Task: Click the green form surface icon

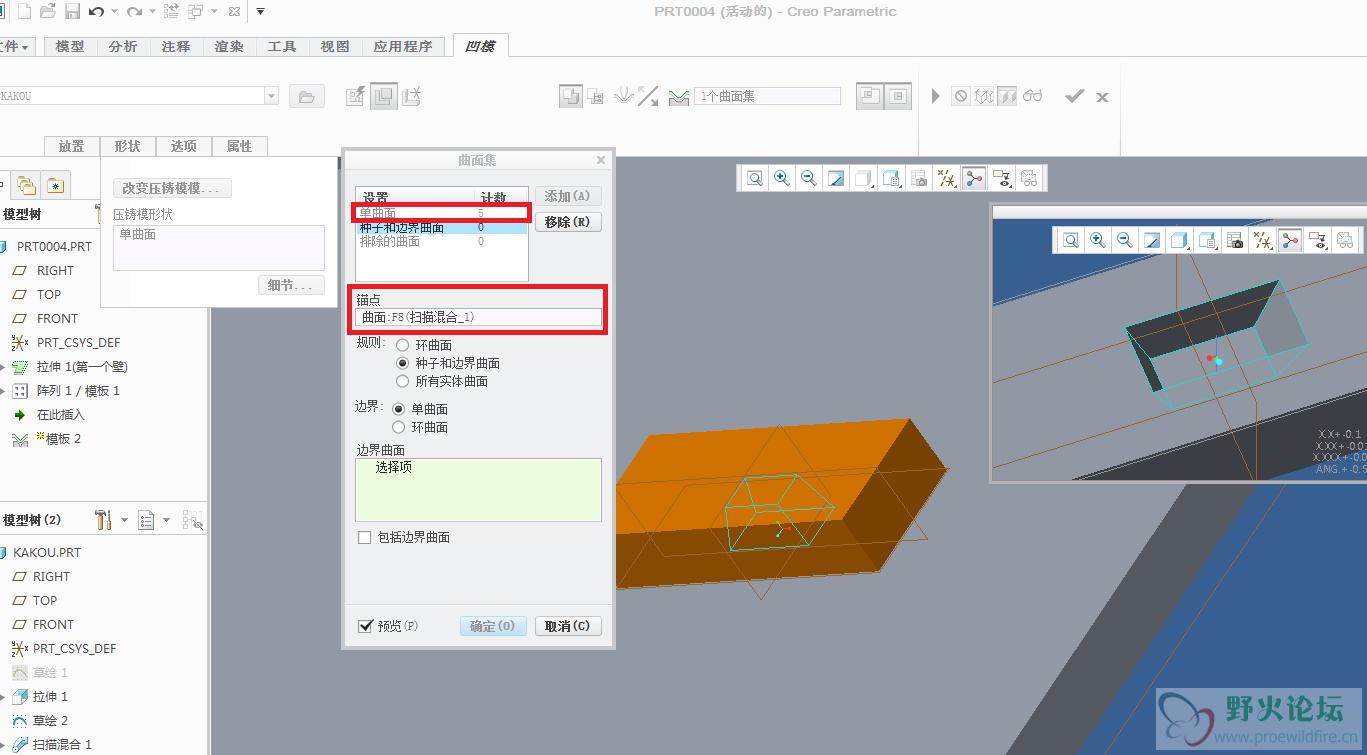Action: [679, 97]
